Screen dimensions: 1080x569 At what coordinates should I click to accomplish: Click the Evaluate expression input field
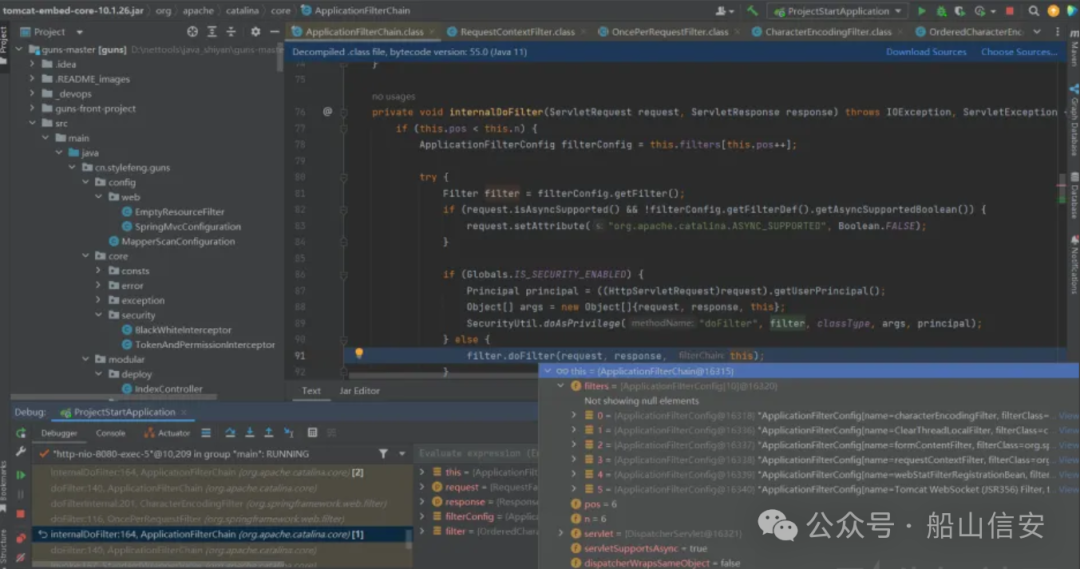point(477,453)
